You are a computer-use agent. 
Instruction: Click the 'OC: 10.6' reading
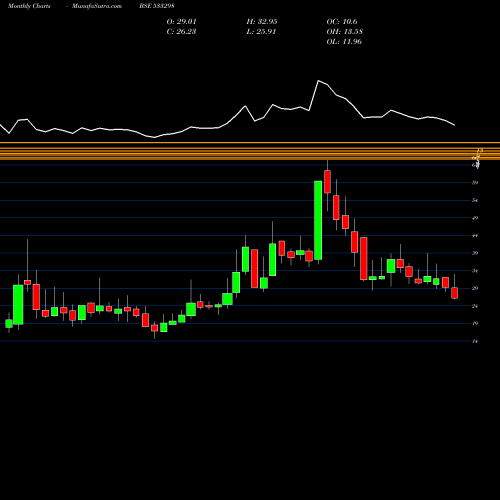click(342, 22)
